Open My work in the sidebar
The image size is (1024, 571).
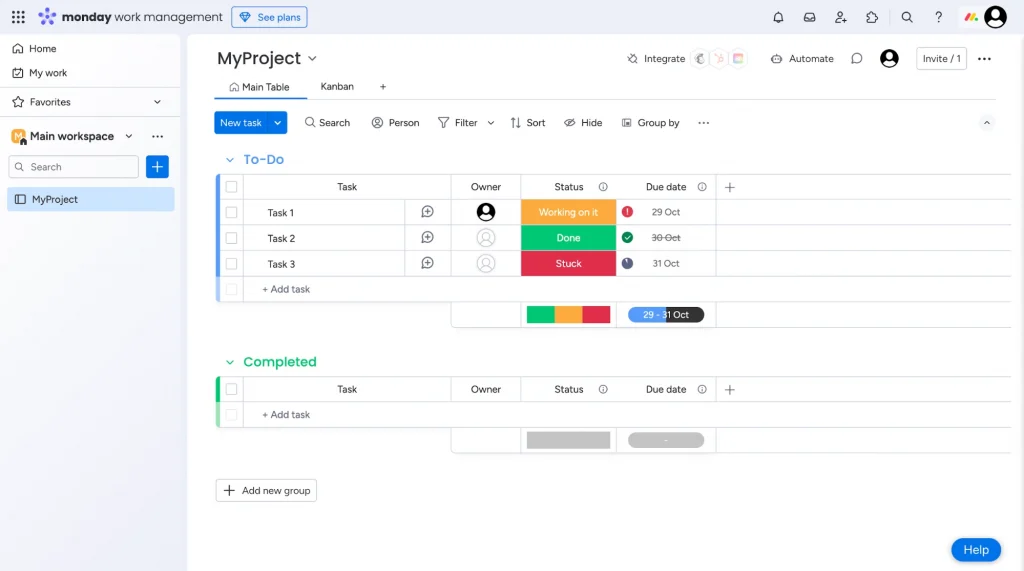click(x=48, y=73)
